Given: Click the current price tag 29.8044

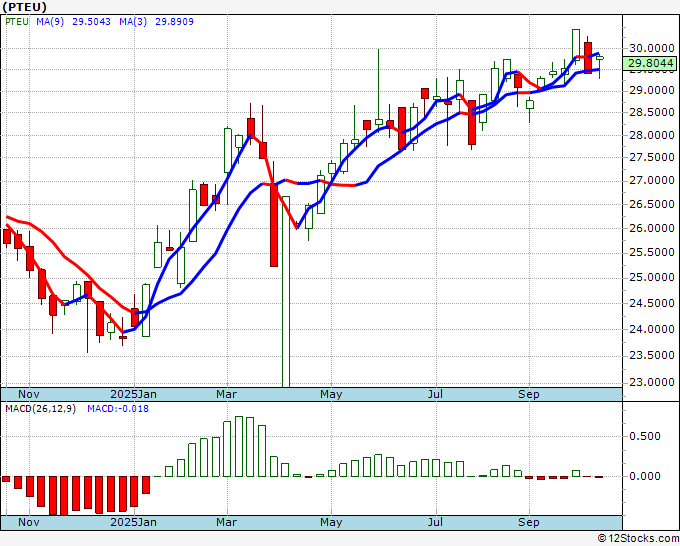Looking at the screenshot, I should pos(651,63).
